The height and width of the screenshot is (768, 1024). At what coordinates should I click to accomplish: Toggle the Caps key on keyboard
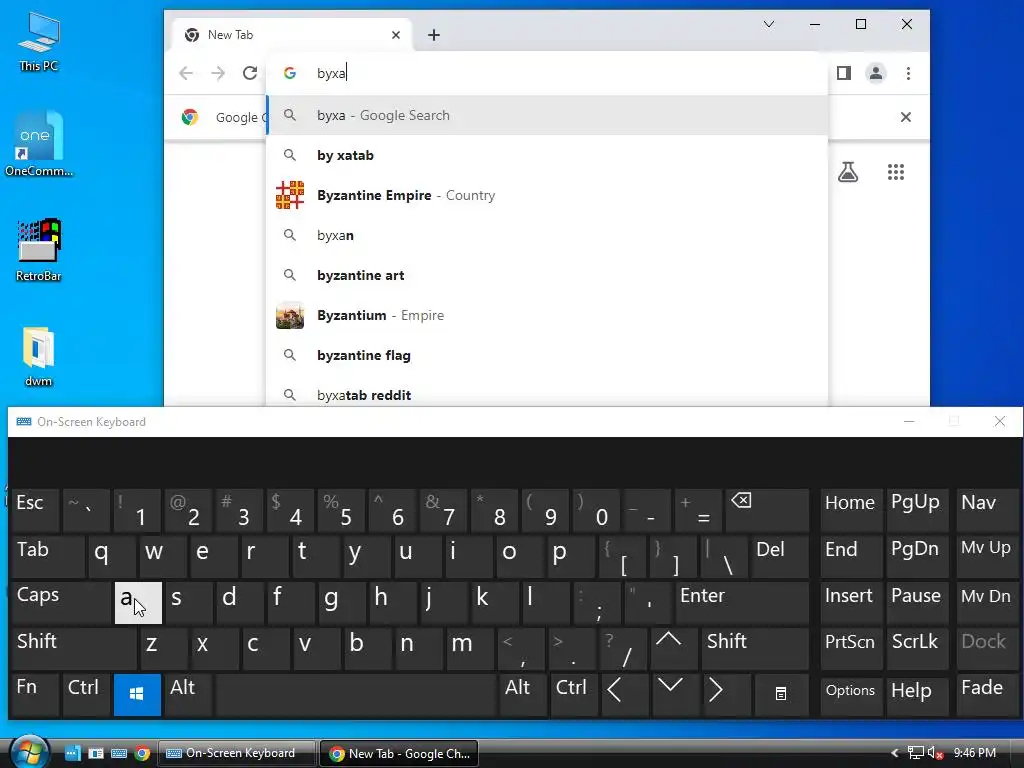pyautogui.click(x=61, y=603)
